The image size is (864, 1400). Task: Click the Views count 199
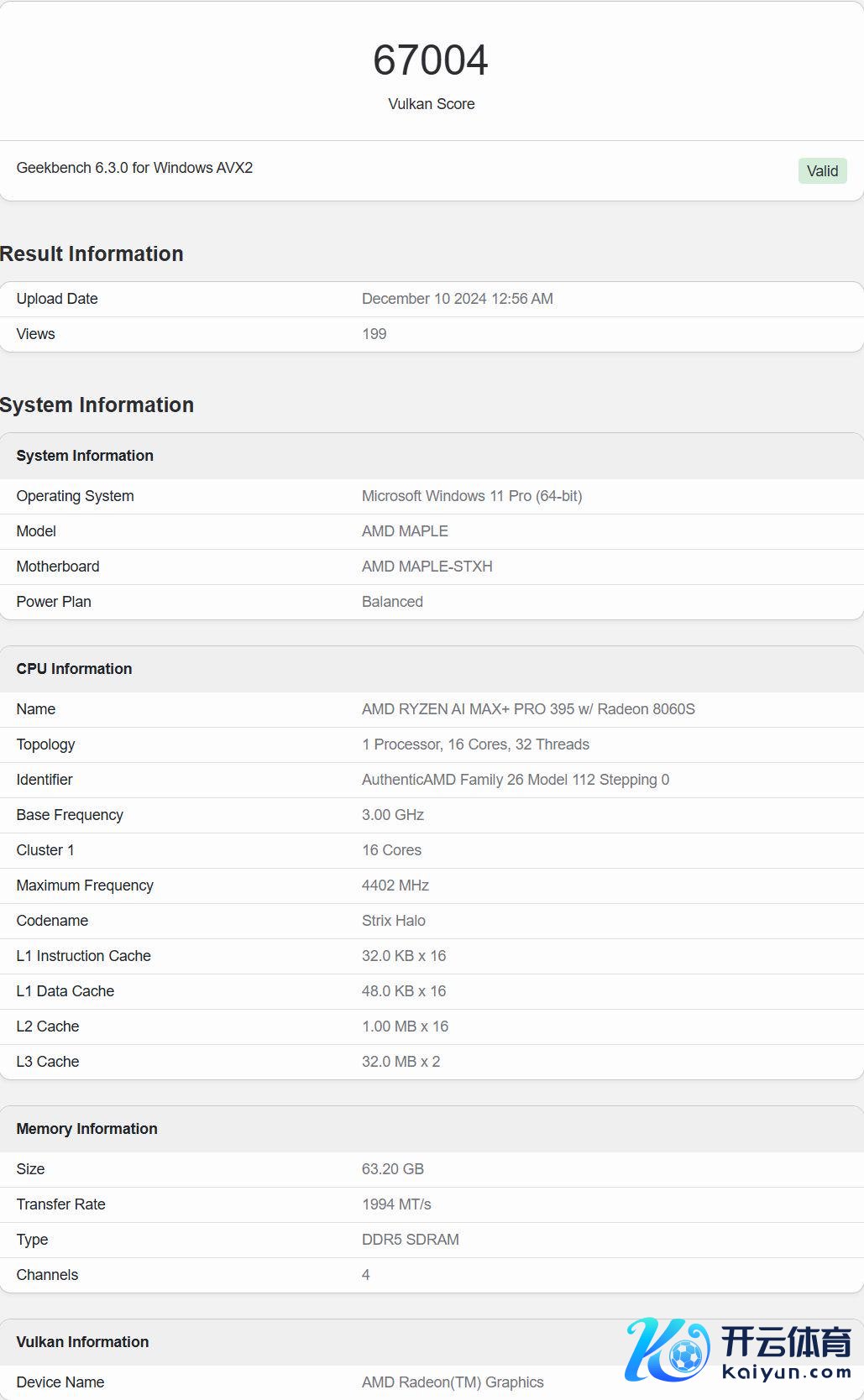coord(374,334)
